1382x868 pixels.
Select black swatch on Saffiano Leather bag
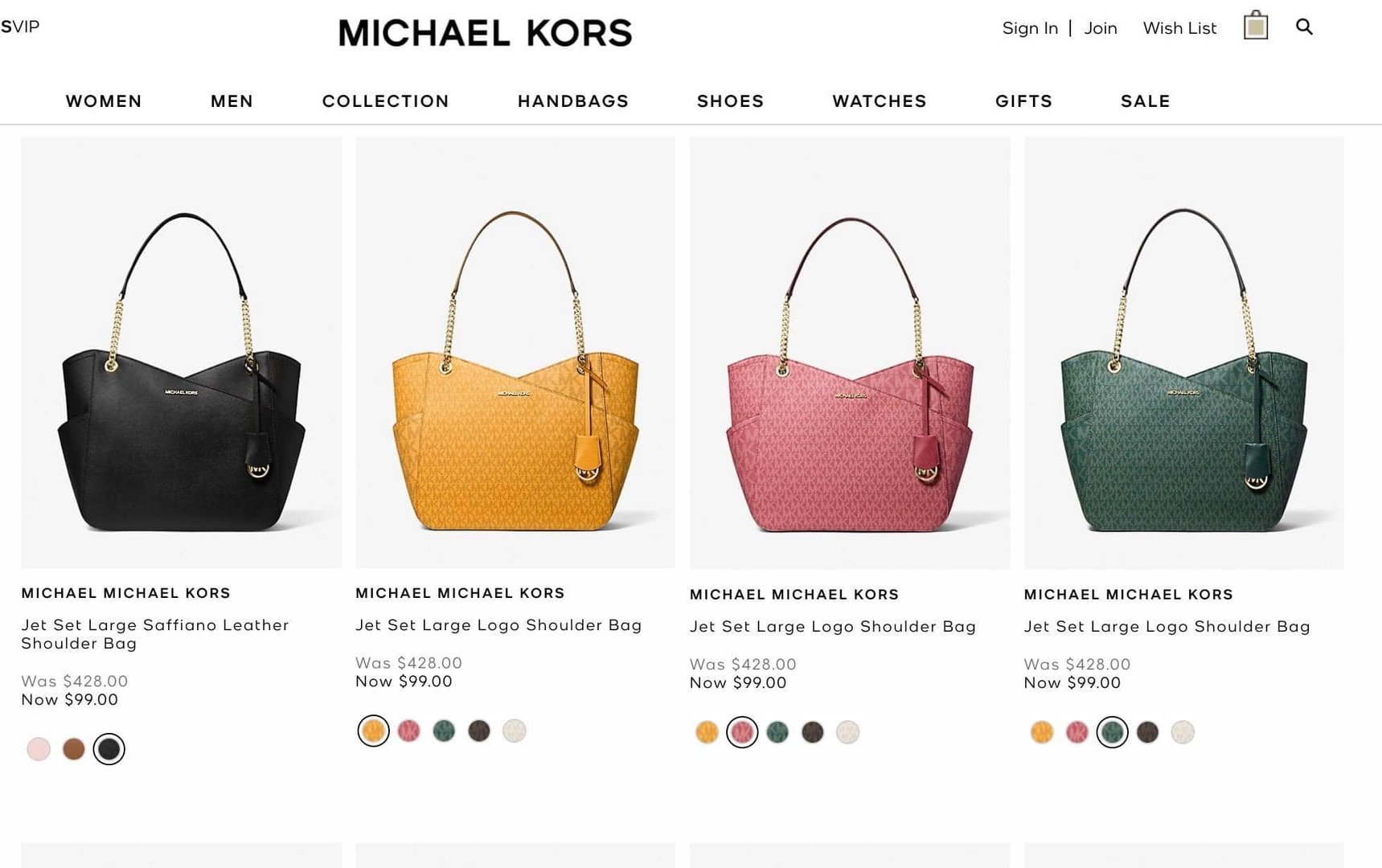(x=109, y=749)
